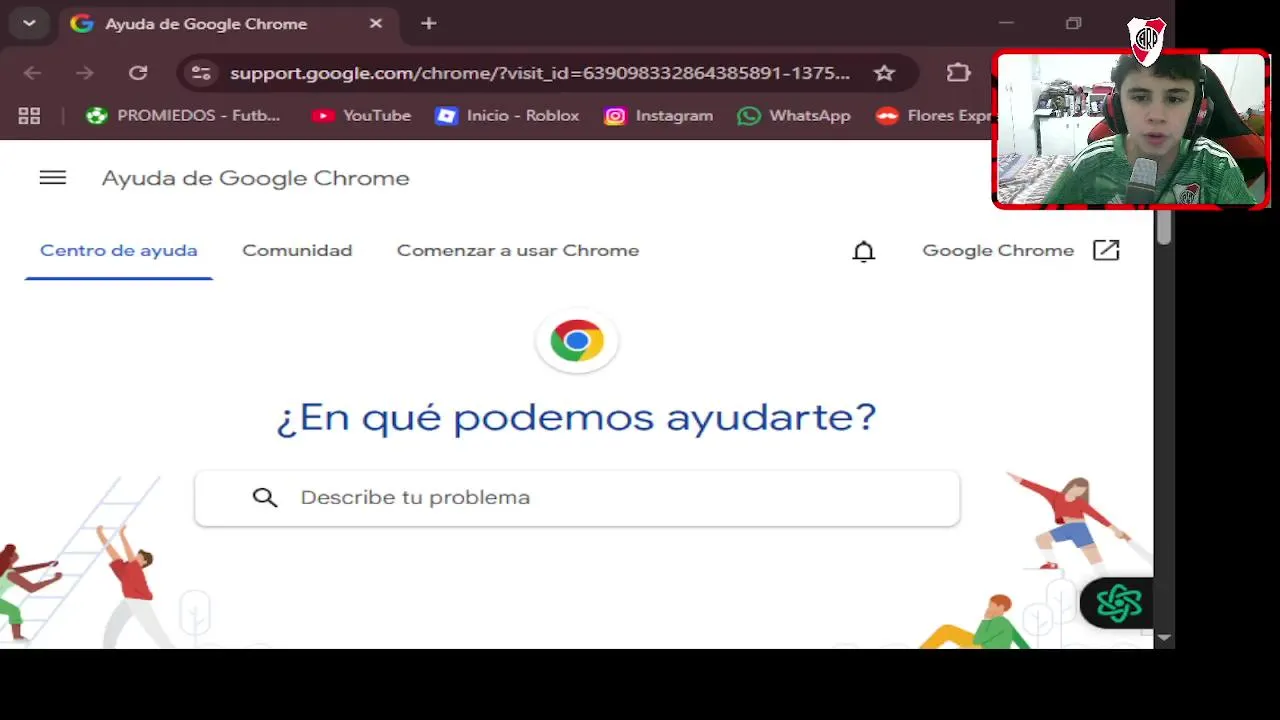1280x720 pixels.
Task: Restore down the Chrome window
Action: point(1074,23)
